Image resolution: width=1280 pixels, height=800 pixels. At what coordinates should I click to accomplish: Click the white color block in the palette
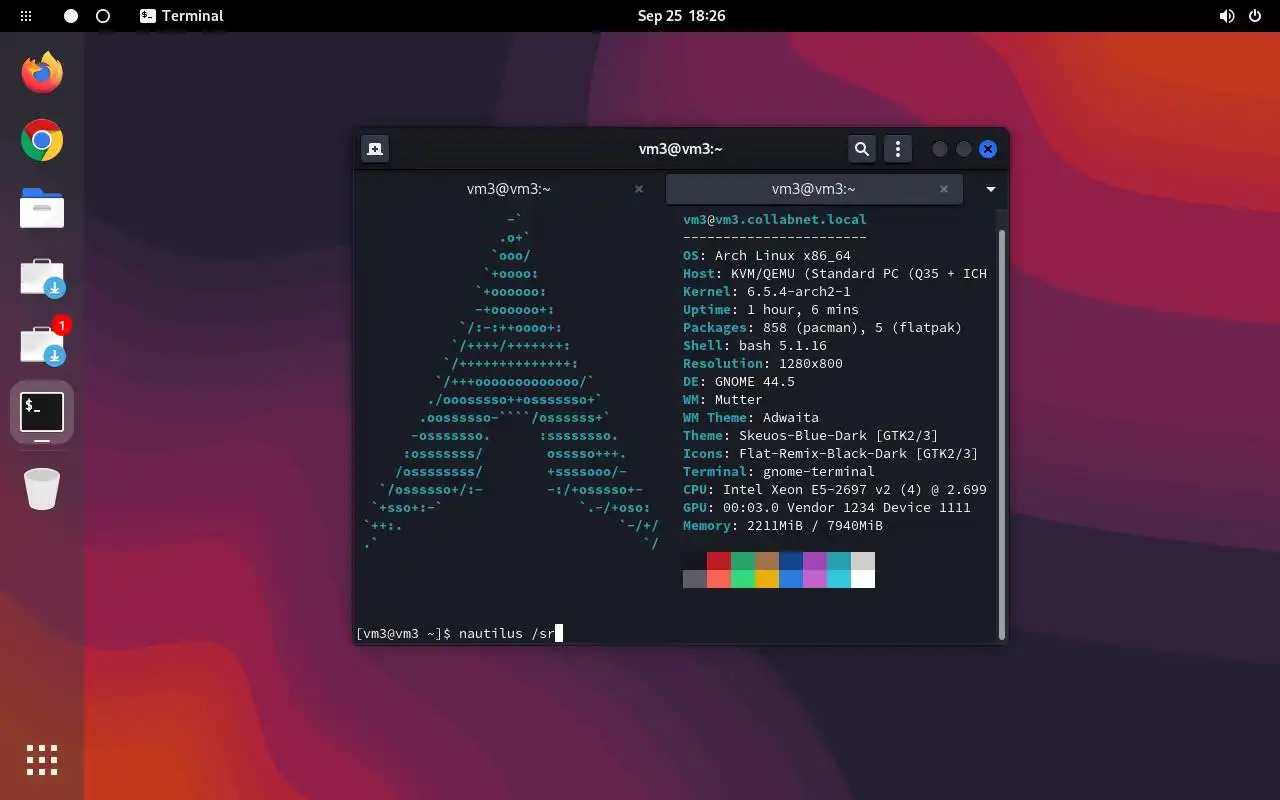(863, 579)
